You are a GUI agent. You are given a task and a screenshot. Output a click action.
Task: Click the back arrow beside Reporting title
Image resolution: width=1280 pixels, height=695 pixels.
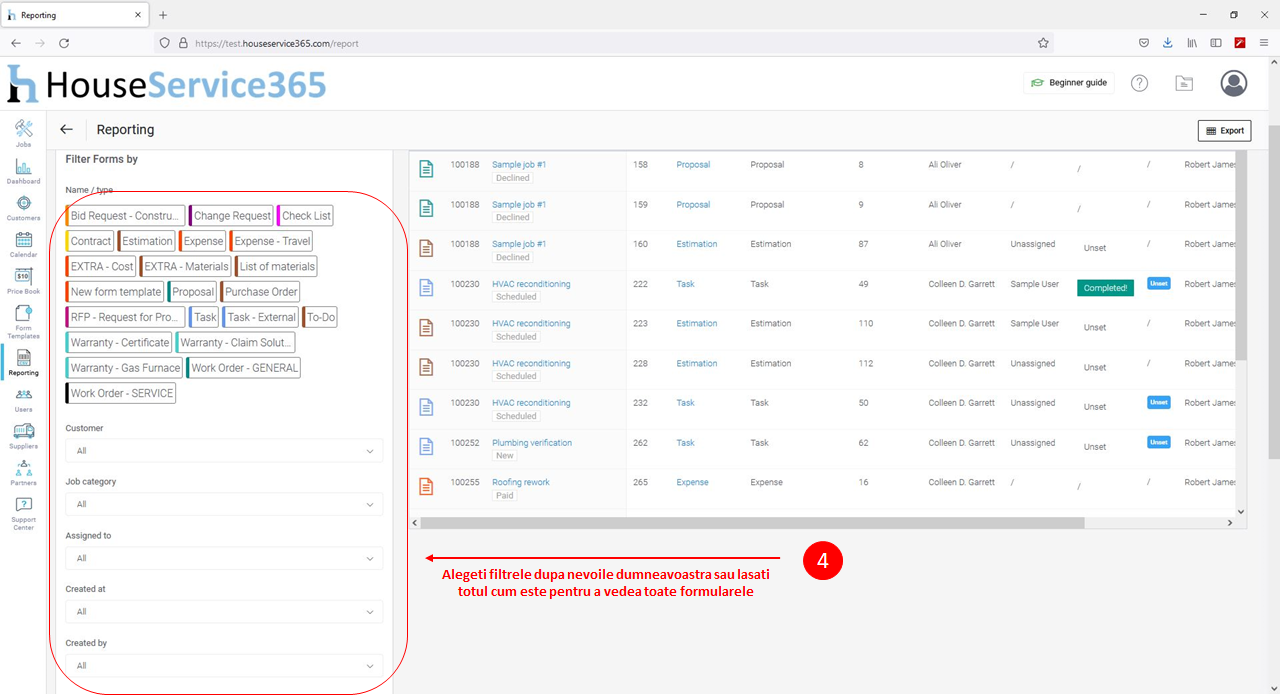(66, 129)
